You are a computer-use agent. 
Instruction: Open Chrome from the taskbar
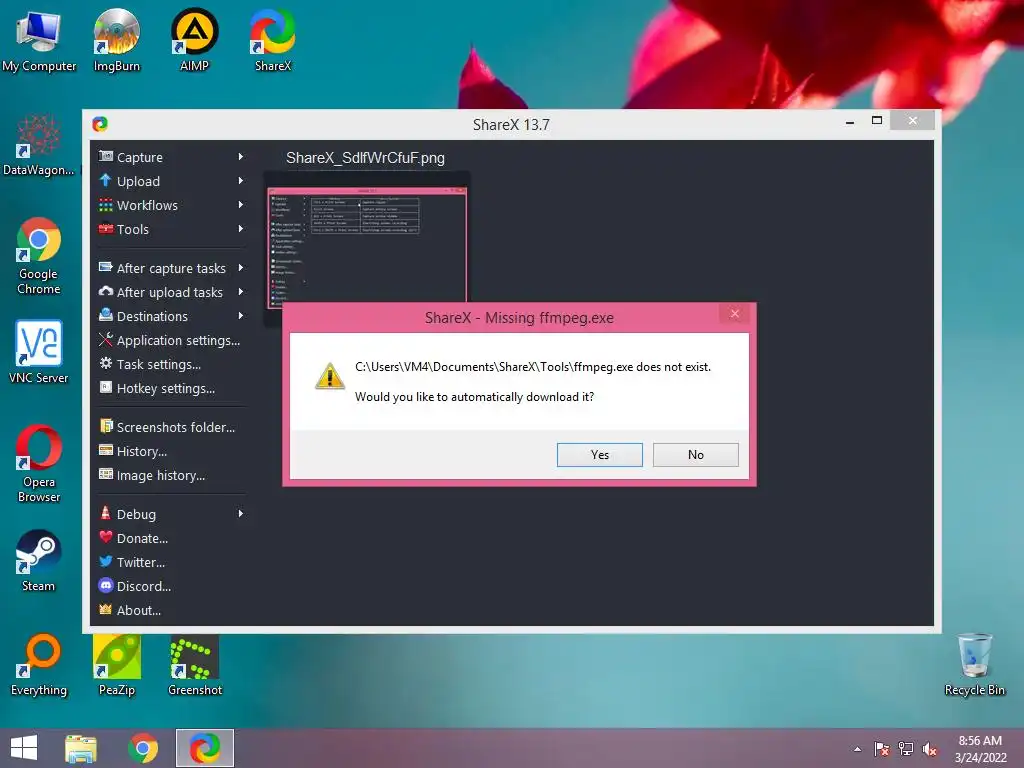[143, 748]
